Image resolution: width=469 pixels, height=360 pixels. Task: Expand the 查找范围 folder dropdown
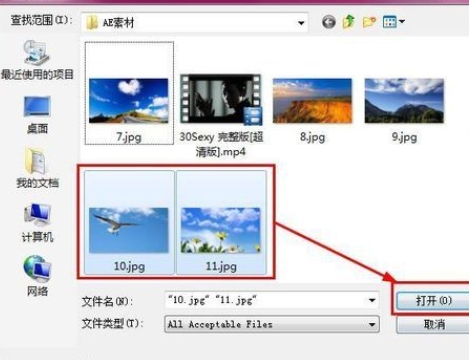coord(301,23)
